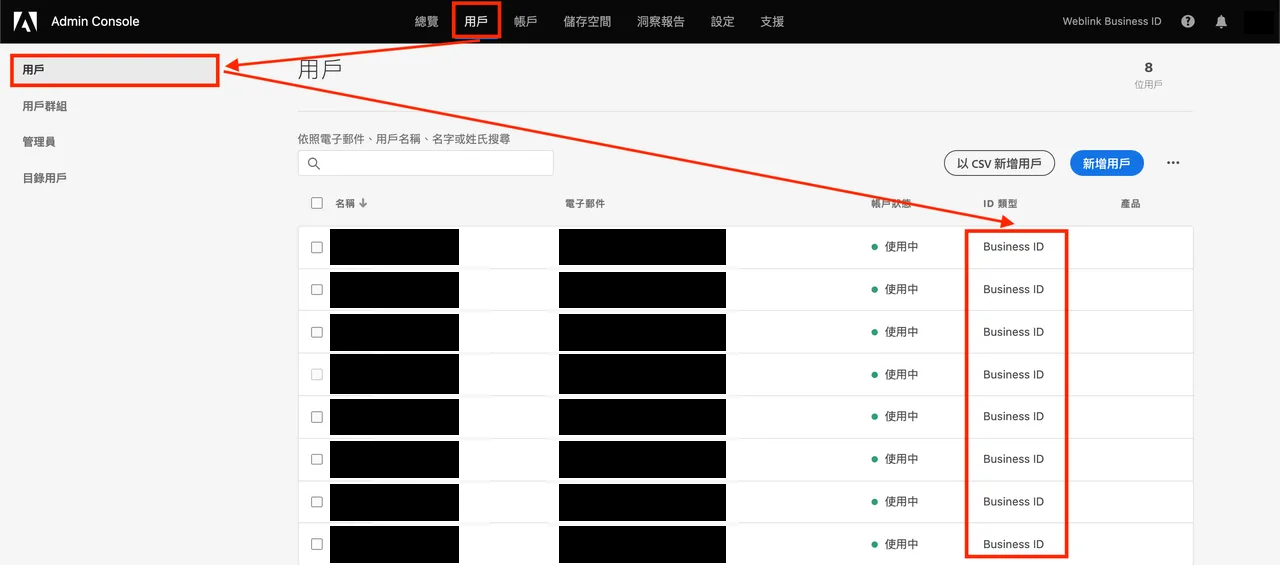Tick the checkbox of the second user row
Image resolution: width=1280 pixels, height=565 pixels.
coord(317,289)
